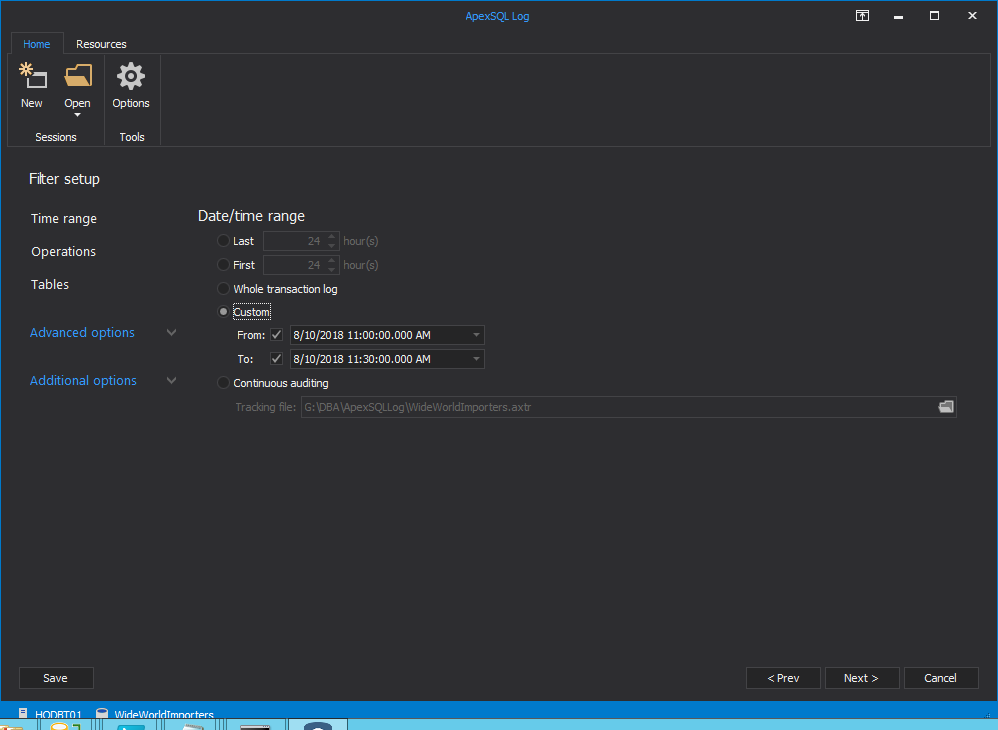Viewport: 998px width, 730px height.
Task: Choose Whole transaction log option
Action: pos(223,288)
